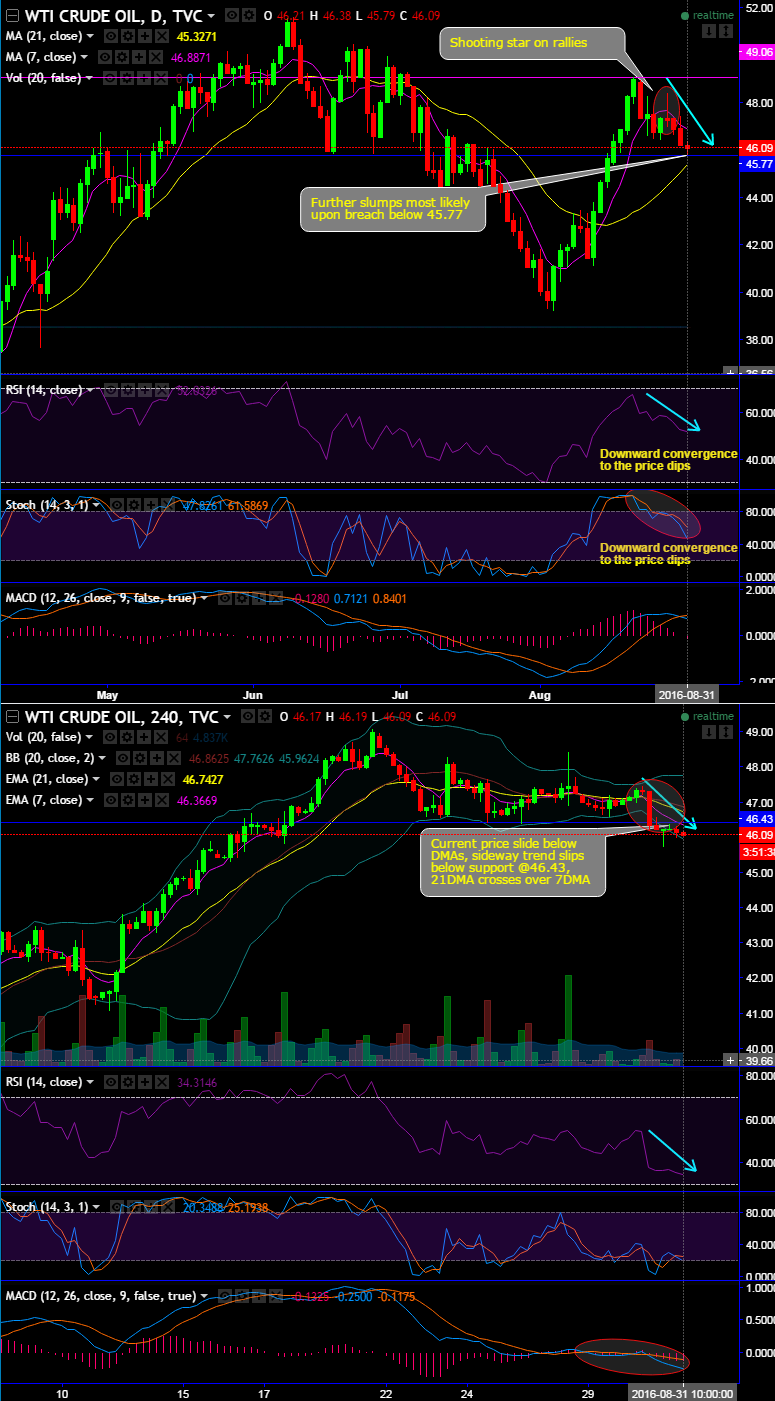Viewport: 775px width, 1401px height.
Task: Open dropdown arrow beside WTI CRUDE OIL, 240, TVC
Action: coord(227,717)
